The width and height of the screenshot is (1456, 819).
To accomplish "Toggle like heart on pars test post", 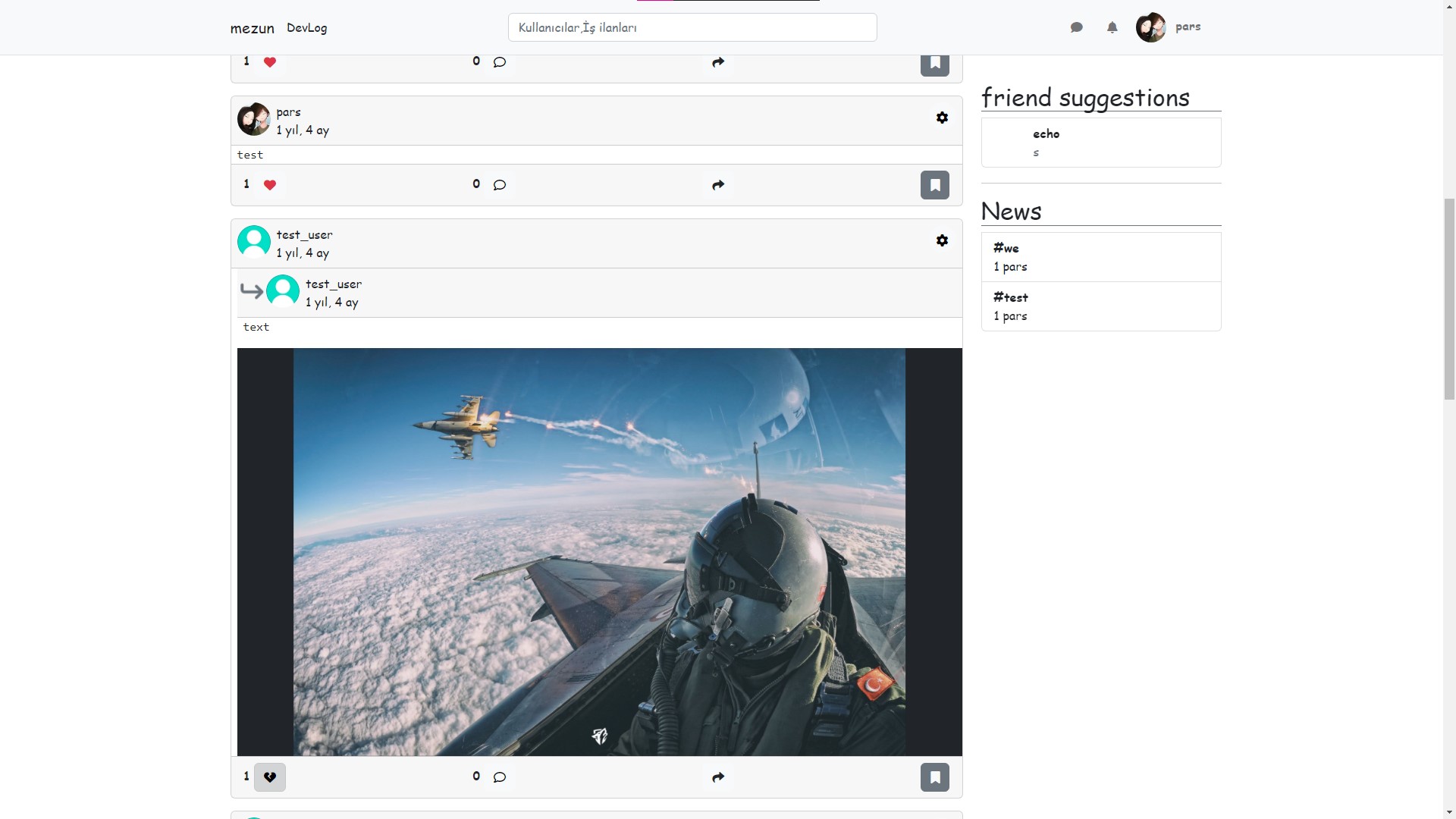I will tap(270, 185).
